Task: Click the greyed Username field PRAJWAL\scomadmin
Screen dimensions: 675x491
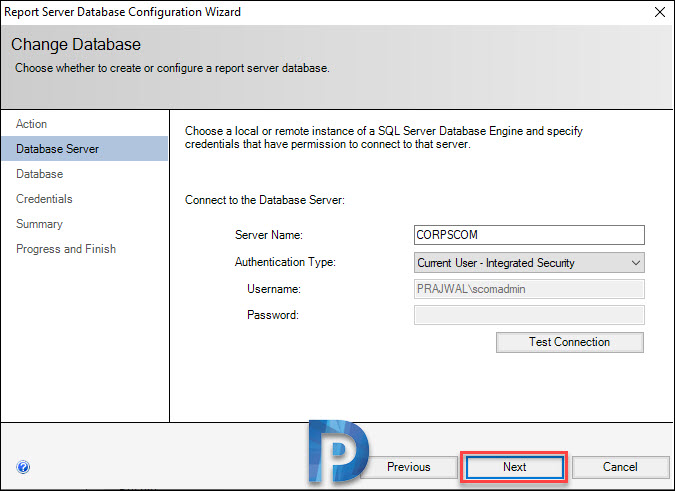Action: click(529, 289)
